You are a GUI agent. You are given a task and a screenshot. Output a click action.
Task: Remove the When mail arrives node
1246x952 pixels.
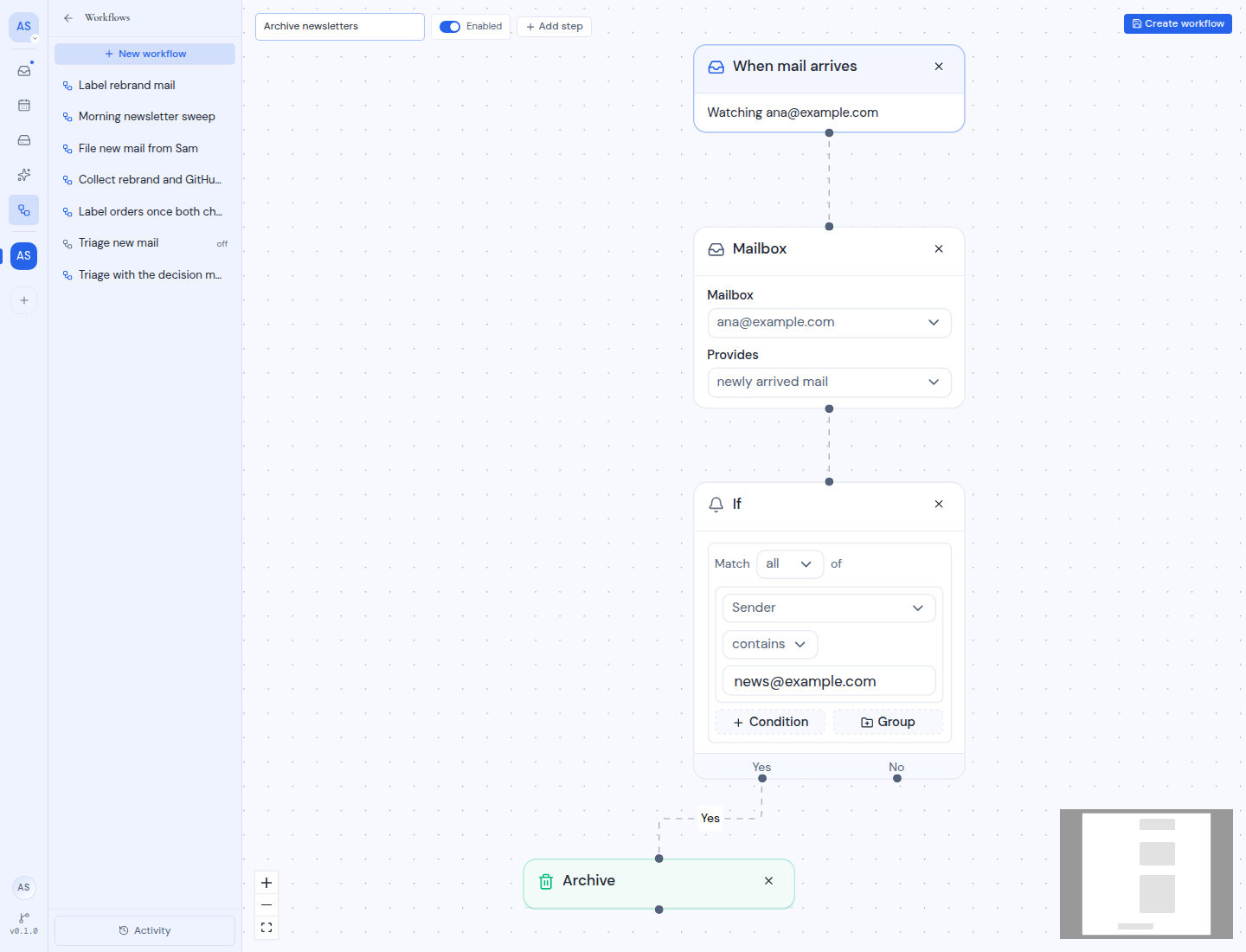939,67
